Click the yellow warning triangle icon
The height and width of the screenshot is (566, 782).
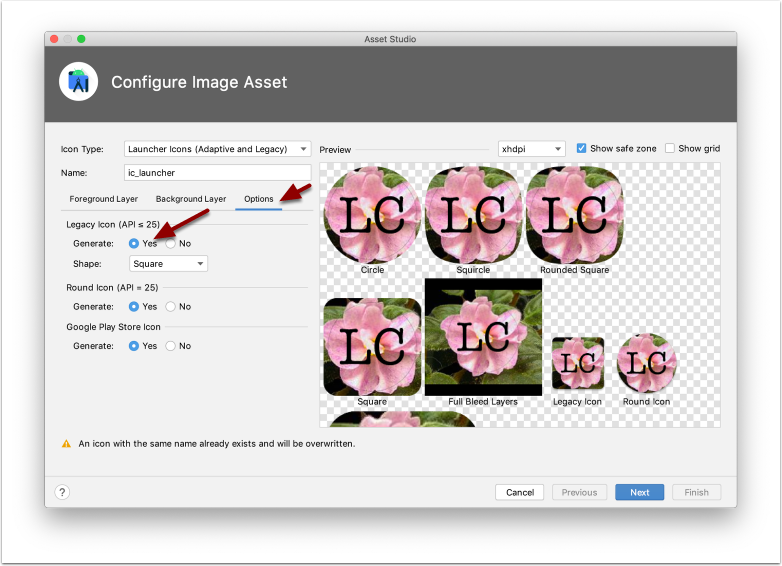pyautogui.click(x=66, y=443)
